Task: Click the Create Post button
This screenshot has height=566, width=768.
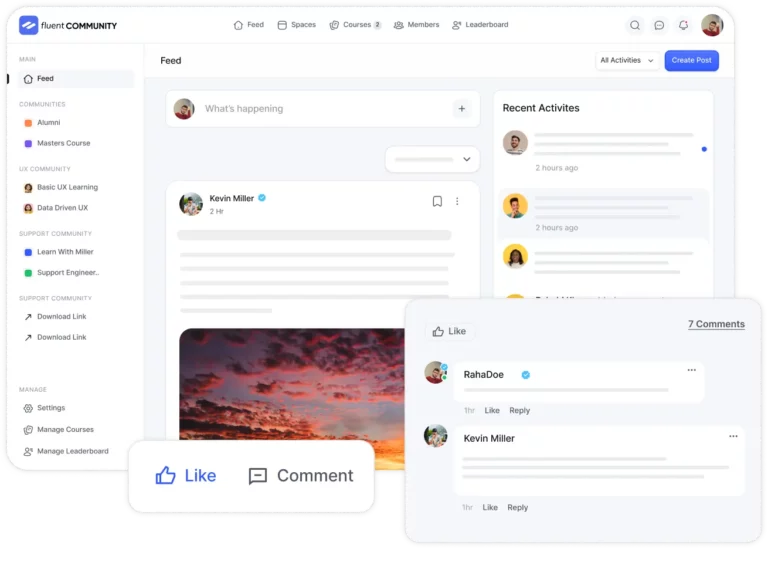Action: coord(691,60)
